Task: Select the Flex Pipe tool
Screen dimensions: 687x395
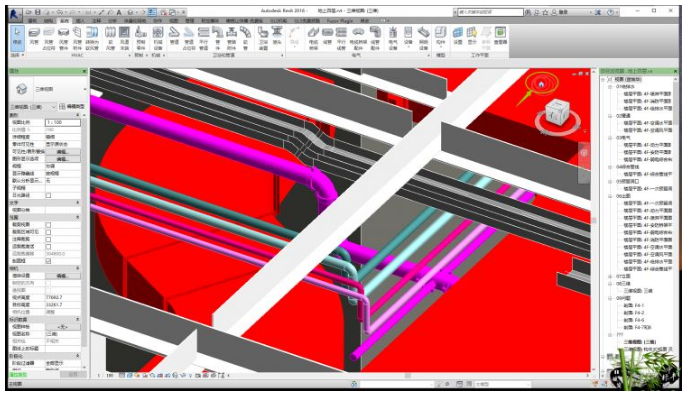Action: tap(245, 37)
